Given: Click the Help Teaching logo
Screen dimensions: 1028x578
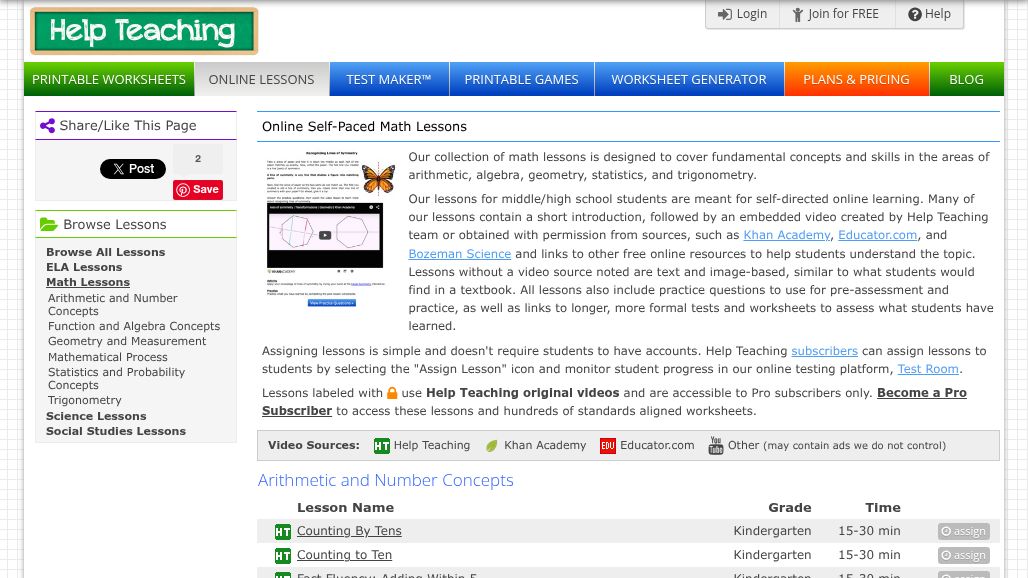Looking at the screenshot, I should tap(144, 31).
